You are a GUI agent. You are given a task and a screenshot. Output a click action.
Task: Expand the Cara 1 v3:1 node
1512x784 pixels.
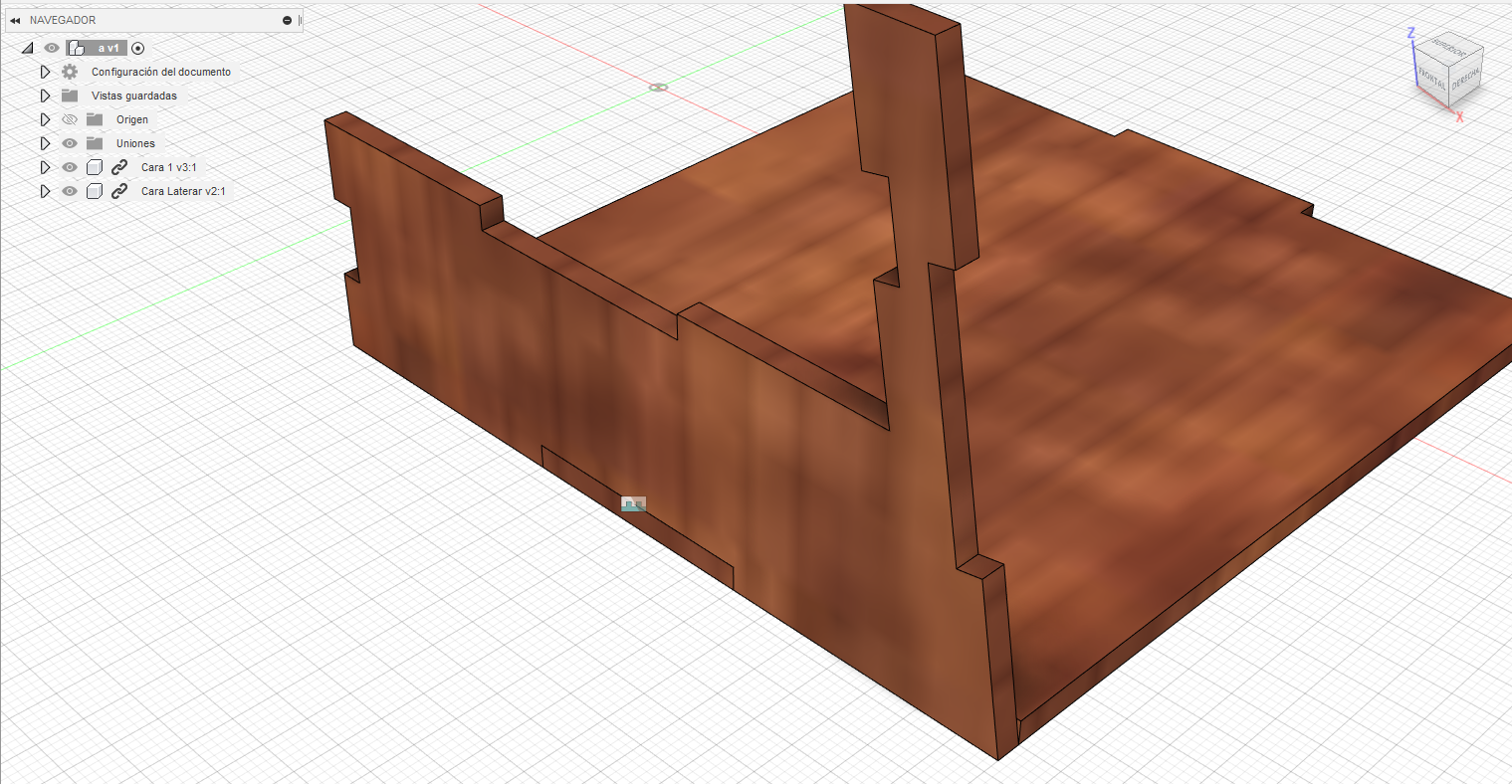[x=45, y=167]
